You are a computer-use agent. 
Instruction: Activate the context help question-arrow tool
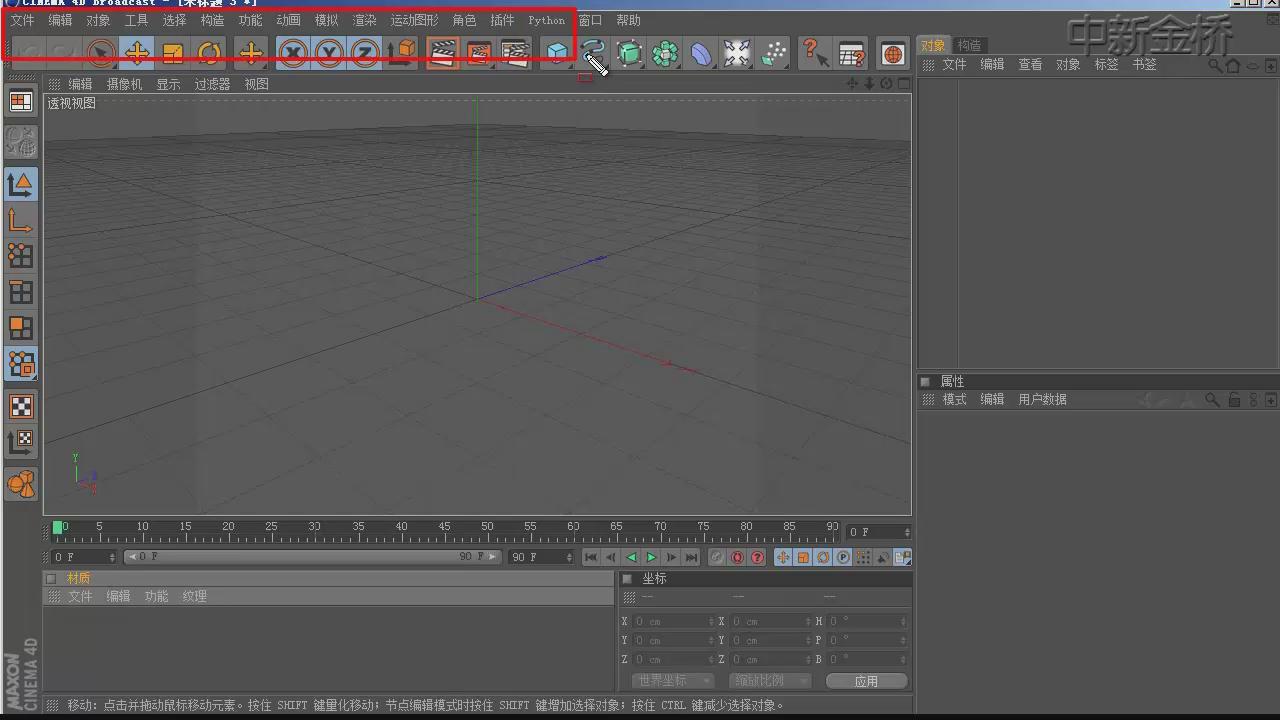pos(815,53)
